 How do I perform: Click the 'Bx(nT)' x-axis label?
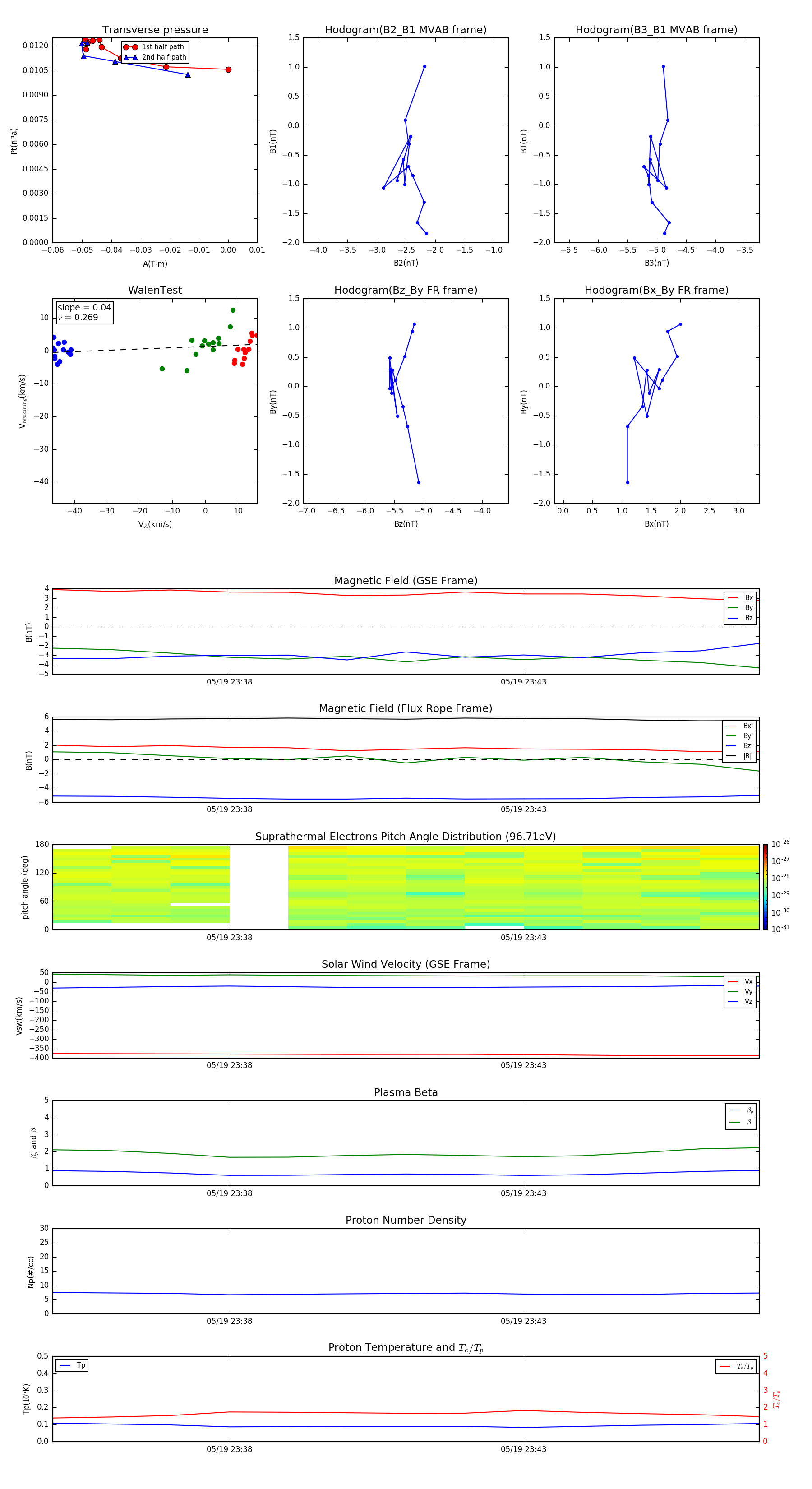point(656,524)
